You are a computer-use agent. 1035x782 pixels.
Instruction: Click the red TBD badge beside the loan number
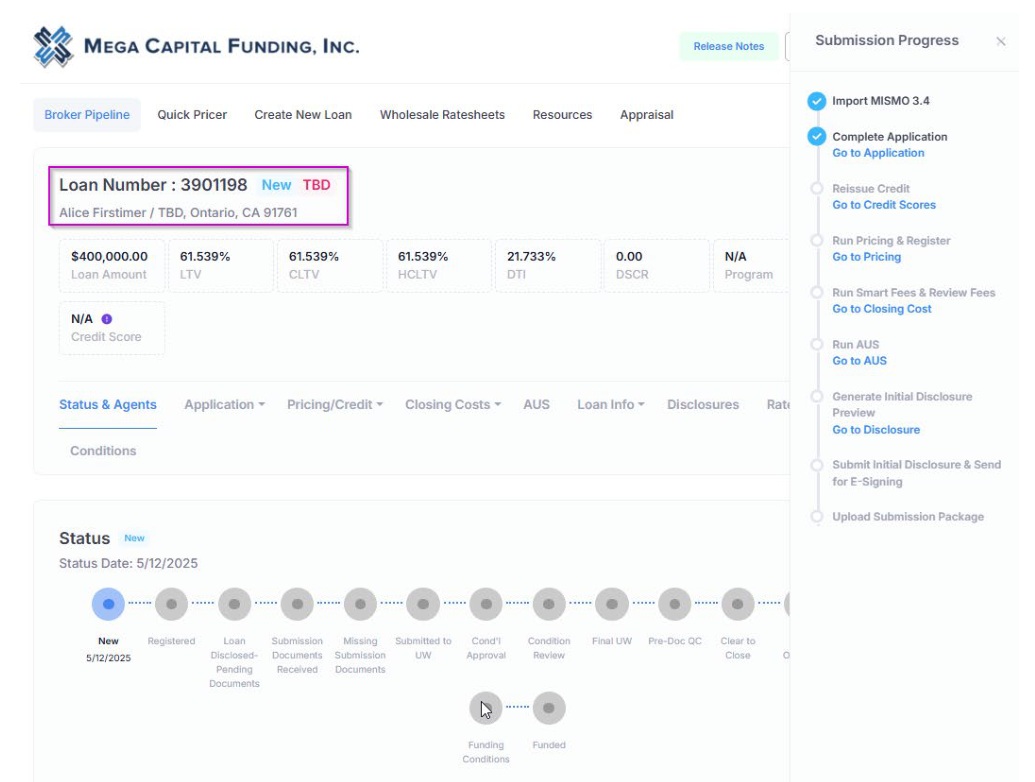[x=316, y=185]
